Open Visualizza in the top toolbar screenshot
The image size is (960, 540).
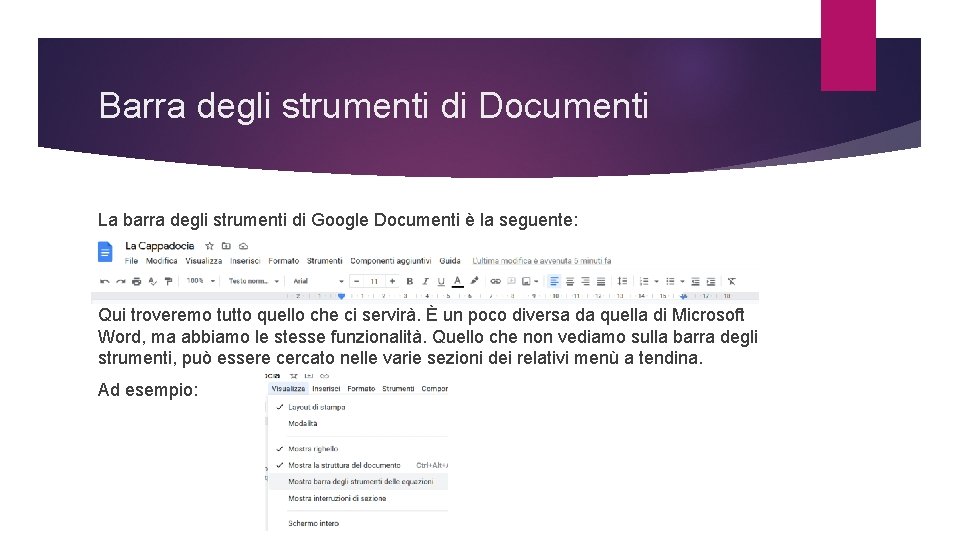click(204, 261)
